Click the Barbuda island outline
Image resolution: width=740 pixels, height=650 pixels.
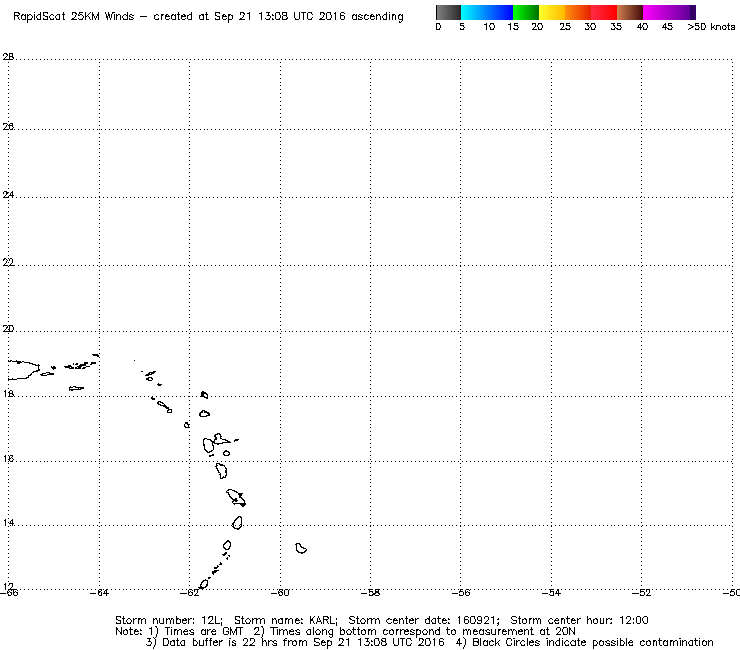coord(204,395)
